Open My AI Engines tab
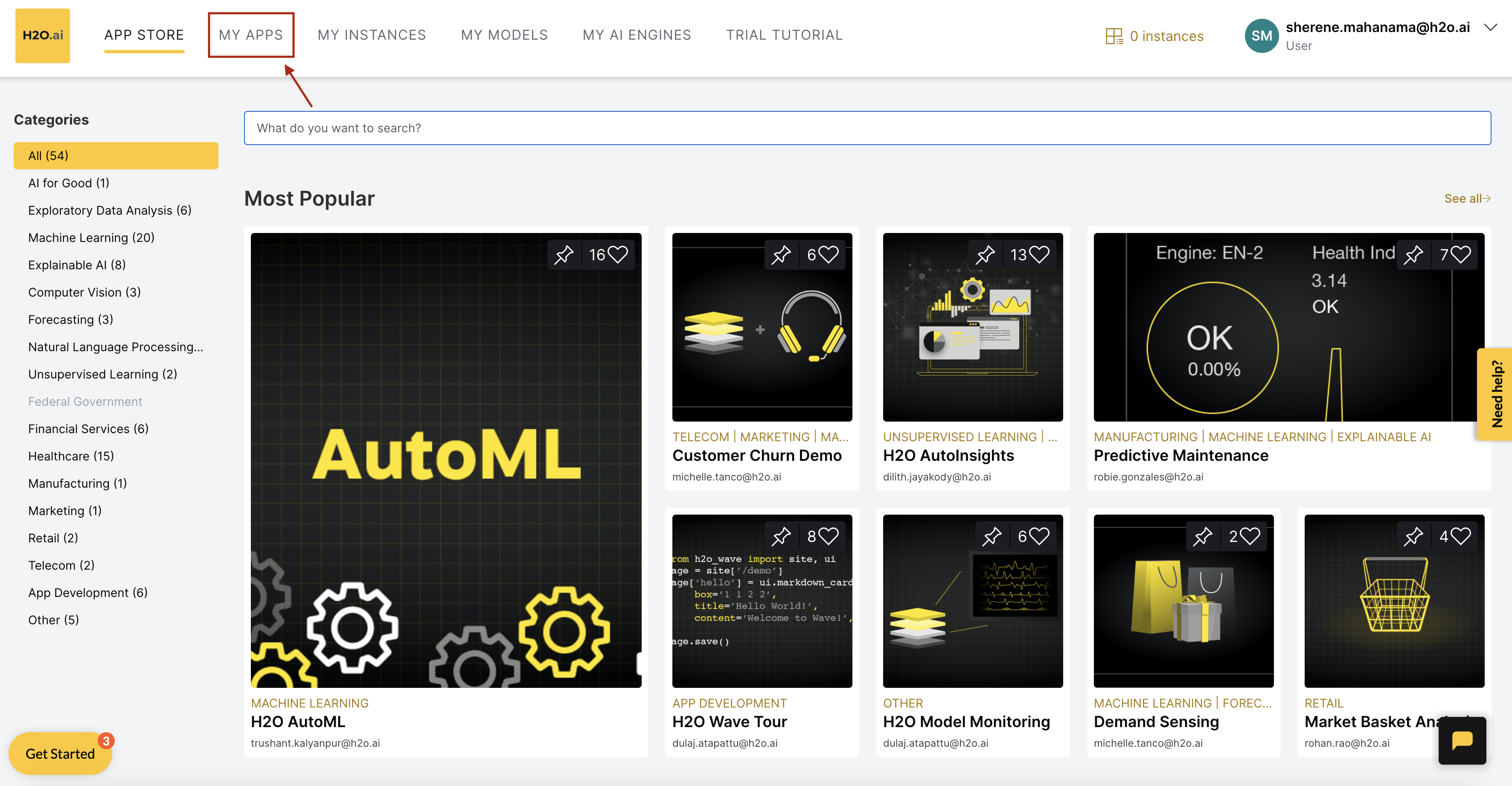This screenshot has height=786, width=1512. pos(637,35)
